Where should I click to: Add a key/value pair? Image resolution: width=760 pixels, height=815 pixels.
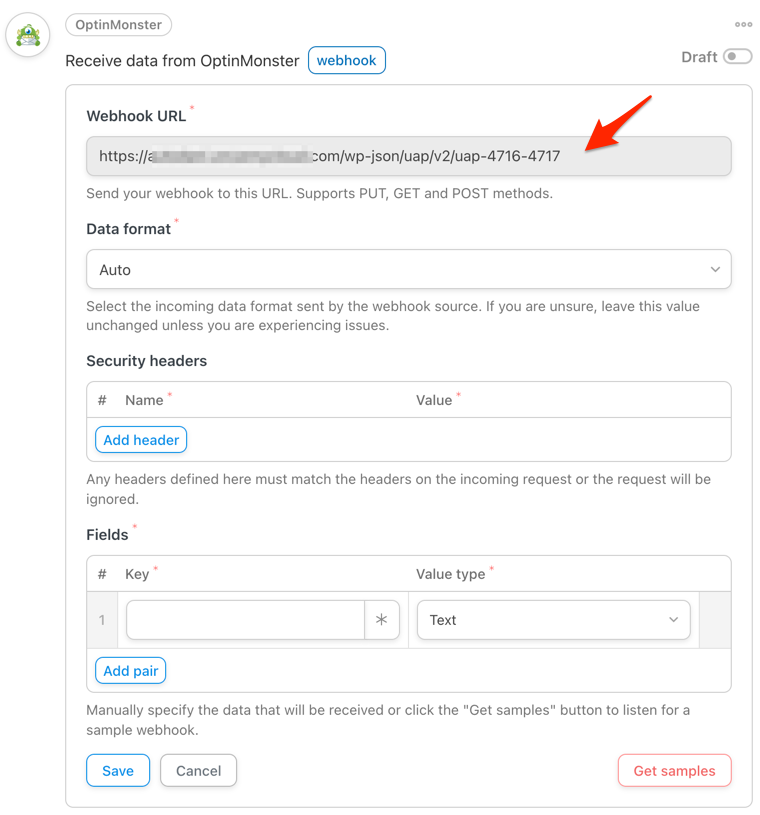click(130, 671)
